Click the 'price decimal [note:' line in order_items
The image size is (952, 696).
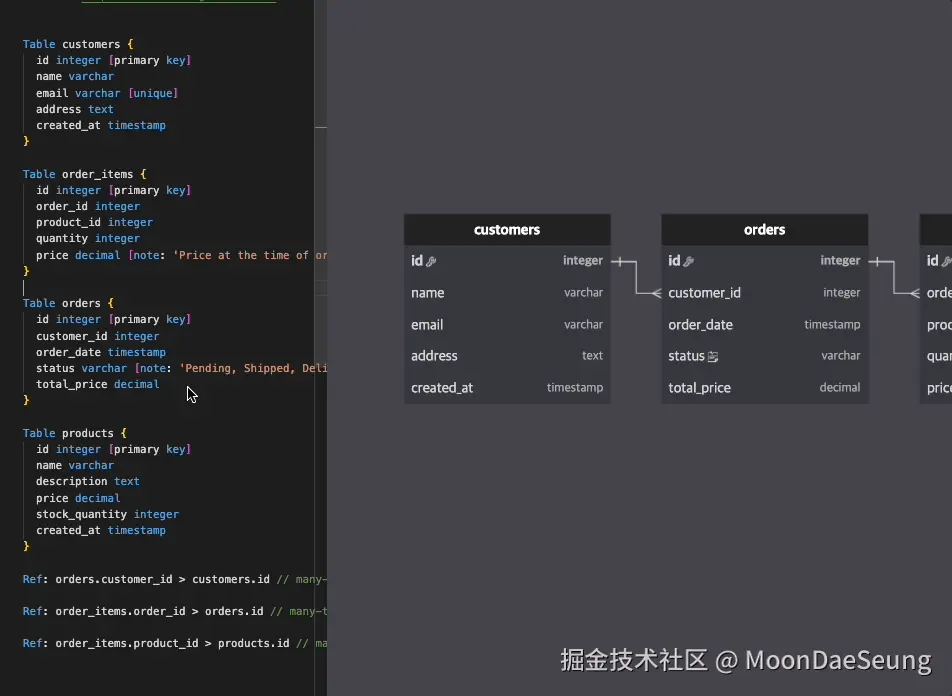click(x=182, y=255)
